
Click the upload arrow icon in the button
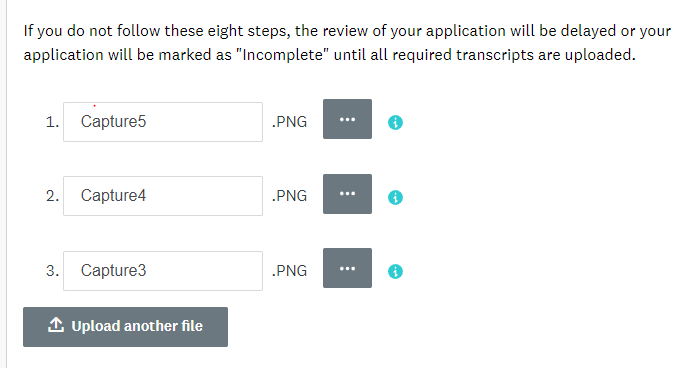(x=56, y=325)
